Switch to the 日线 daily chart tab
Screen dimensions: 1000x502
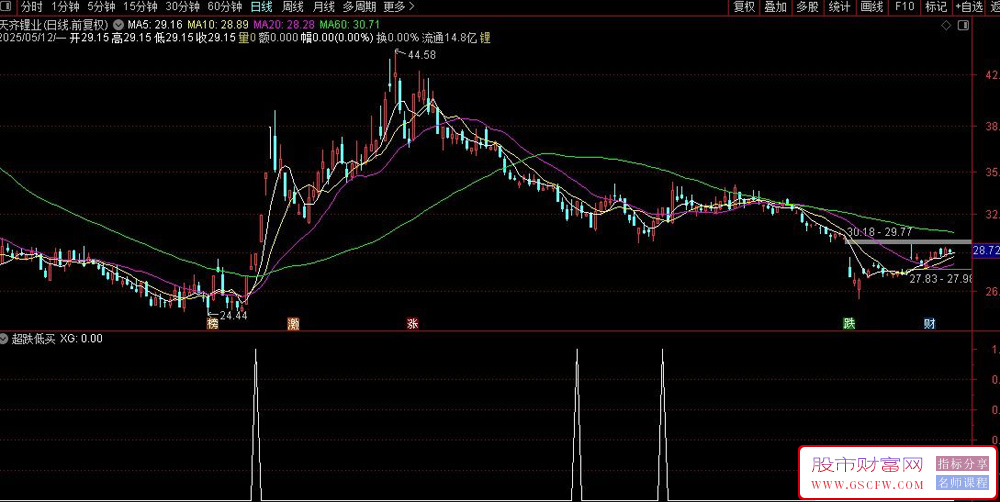[x=261, y=7]
